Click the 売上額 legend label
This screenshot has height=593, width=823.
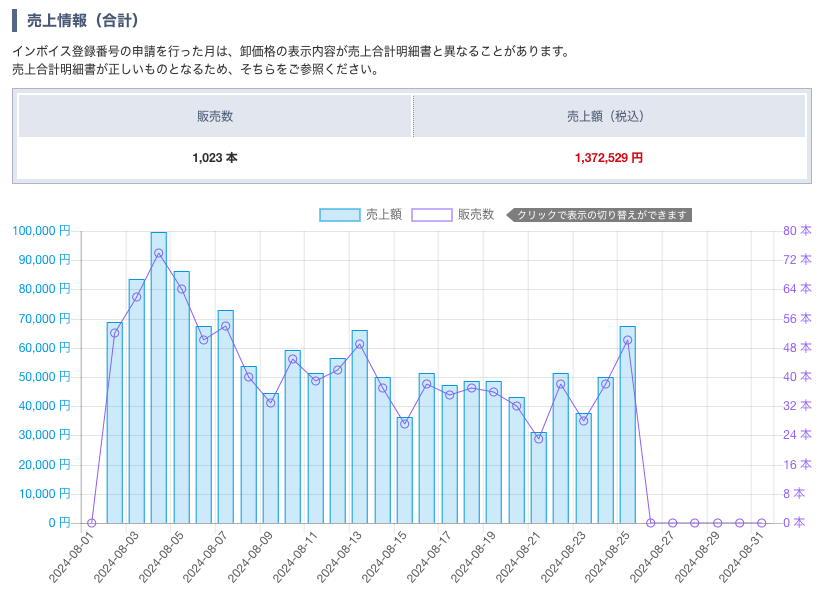tap(384, 215)
